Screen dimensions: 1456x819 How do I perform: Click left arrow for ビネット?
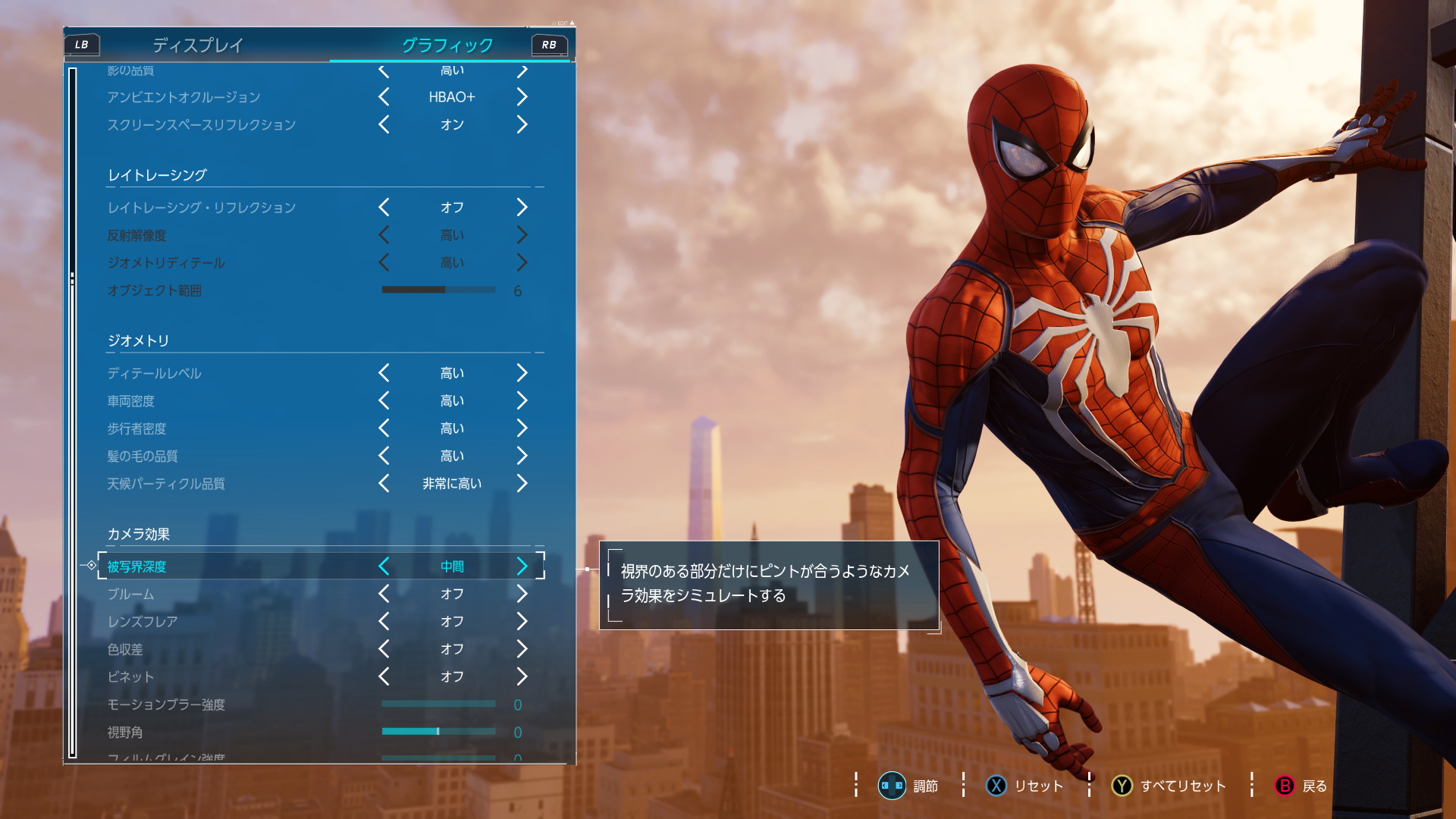(384, 676)
